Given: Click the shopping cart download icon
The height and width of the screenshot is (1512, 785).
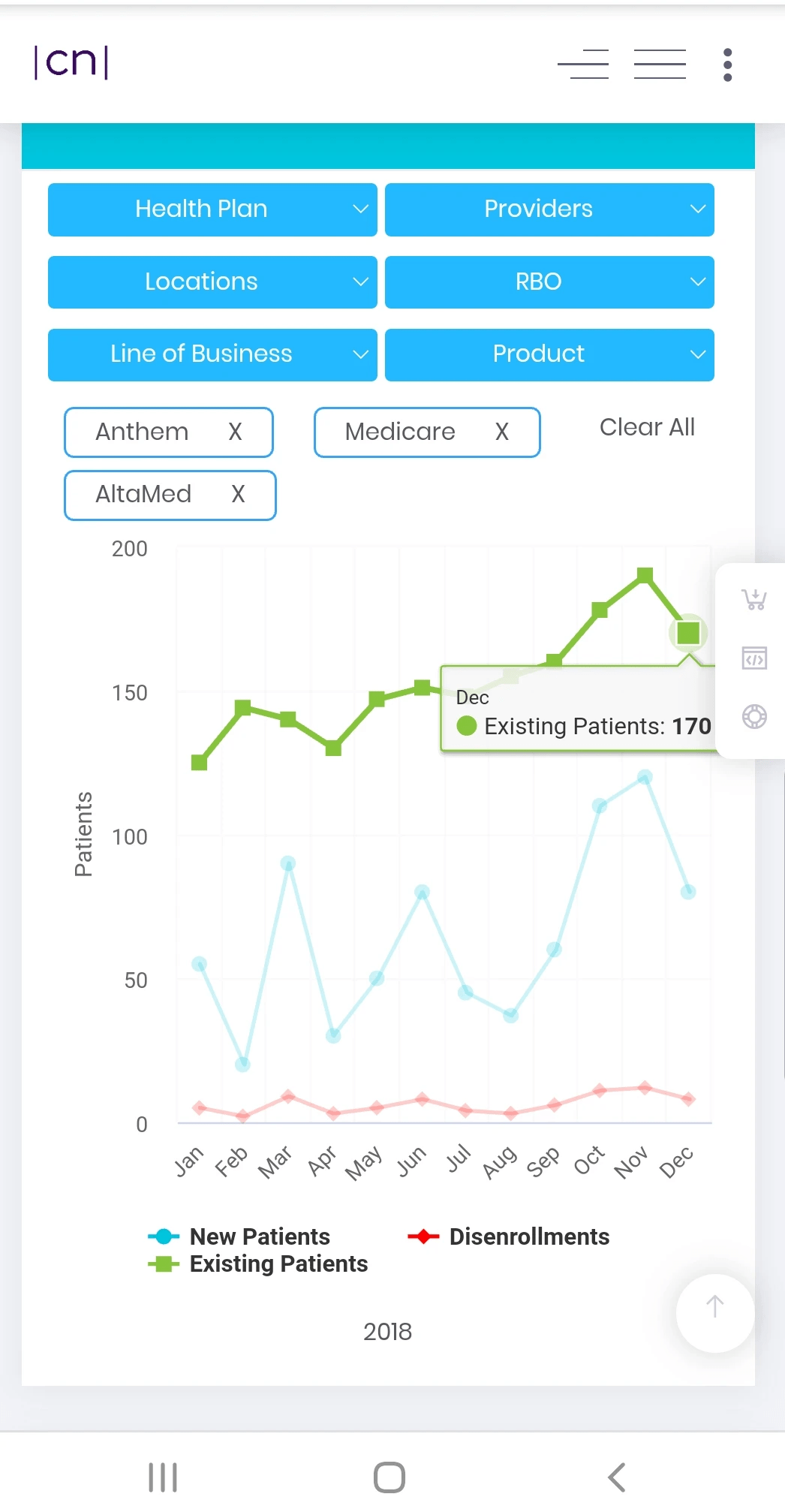Looking at the screenshot, I should click(x=754, y=599).
